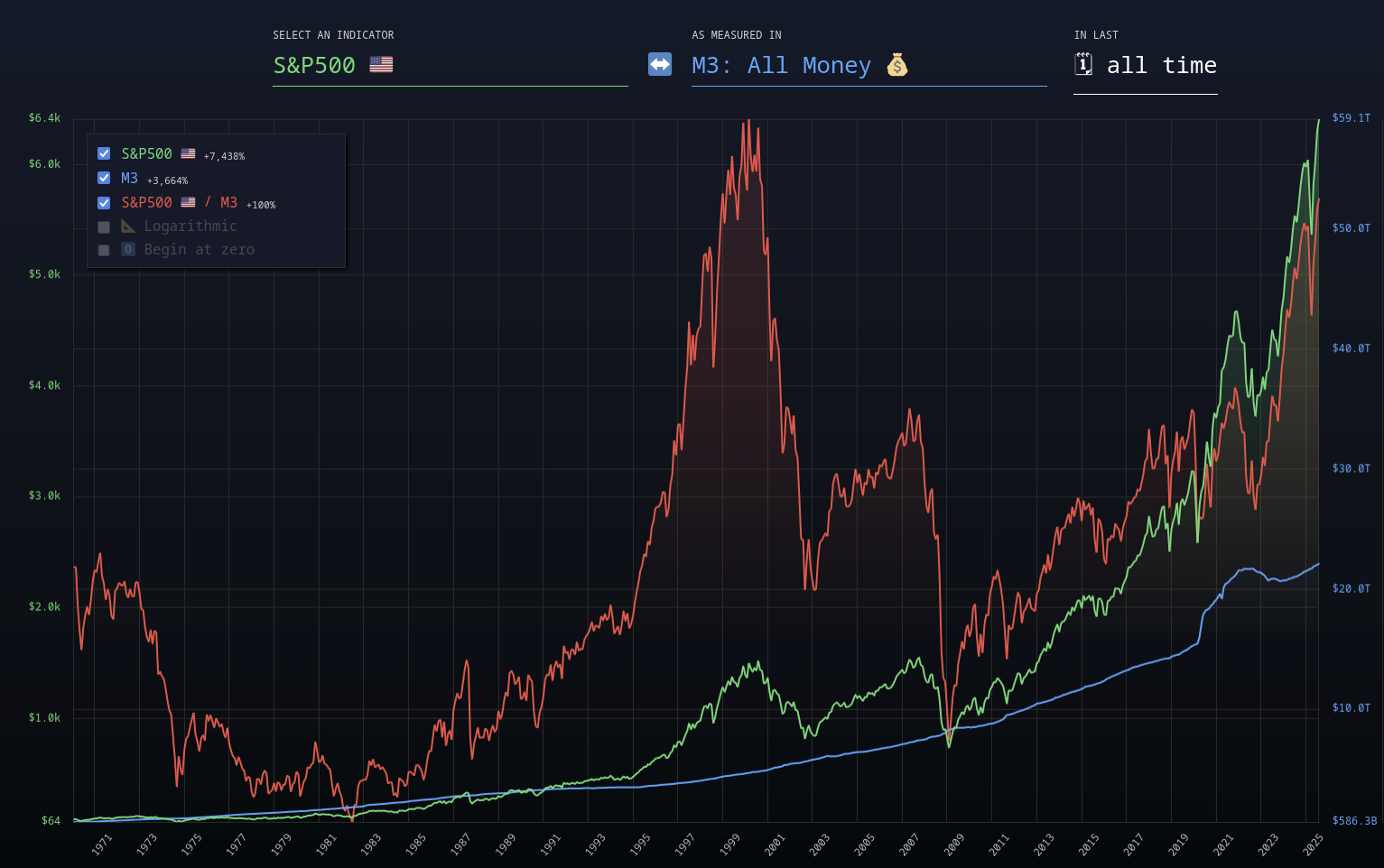1384x868 pixels.
Task: Click the $40.0T right axis label
Action: tap(1351, 348)
